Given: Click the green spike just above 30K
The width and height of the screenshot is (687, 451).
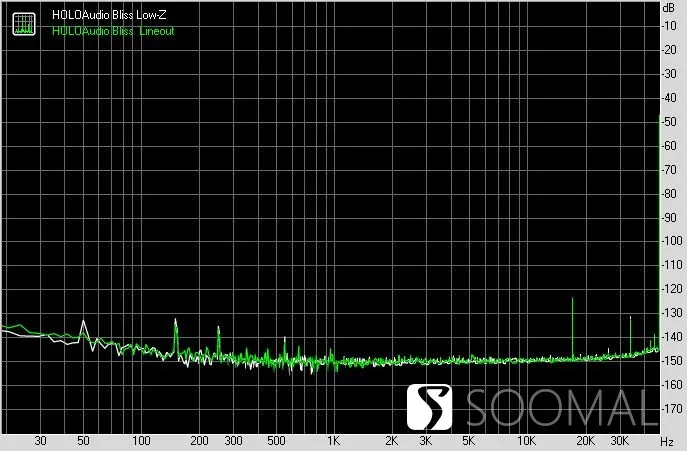Looking at the screenshot, I should [630, 336].
